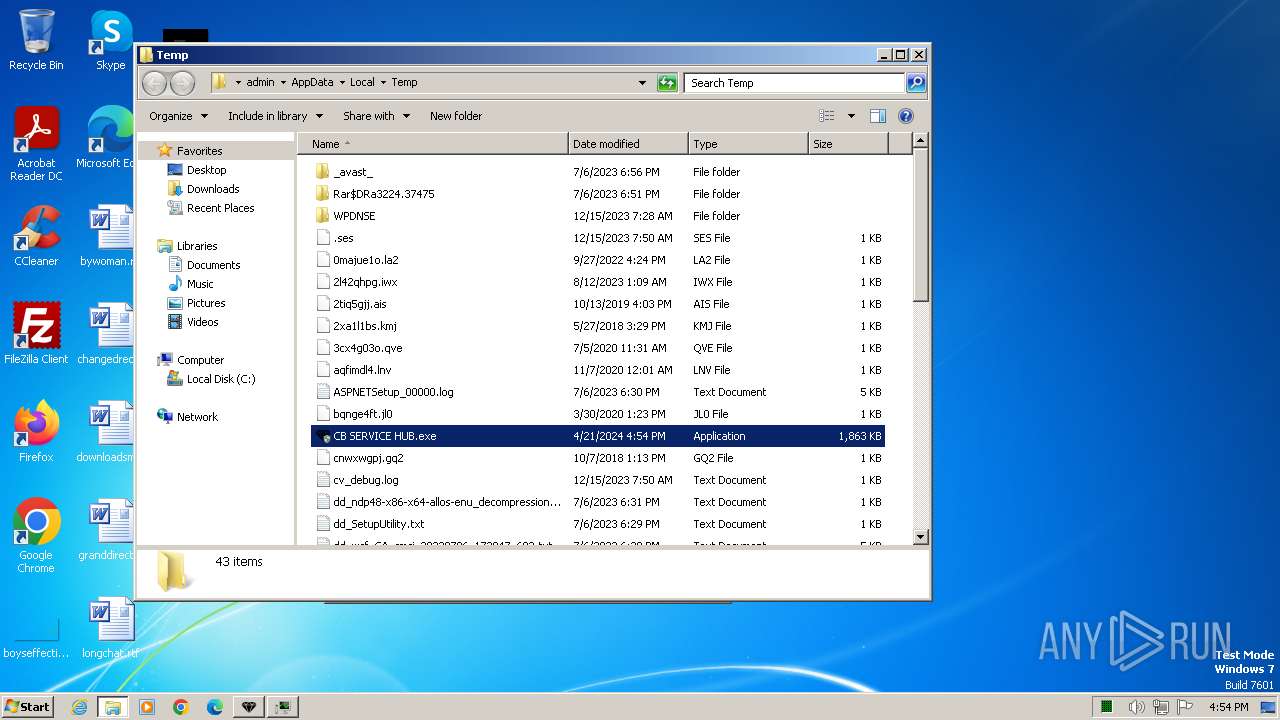This screenshot has width=1280, height=720.
Task: Launch Google Chrome from the desktop
Action: 36,536
